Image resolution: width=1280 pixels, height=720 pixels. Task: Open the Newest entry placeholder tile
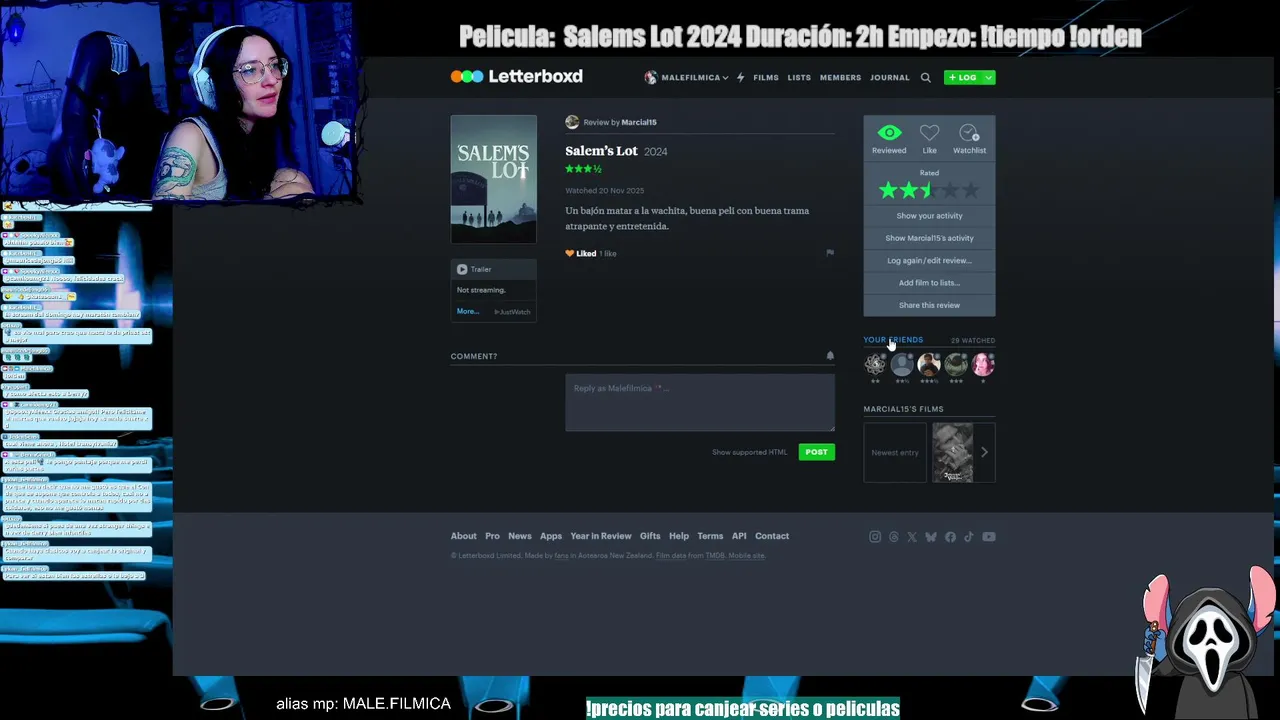[895, 452]
